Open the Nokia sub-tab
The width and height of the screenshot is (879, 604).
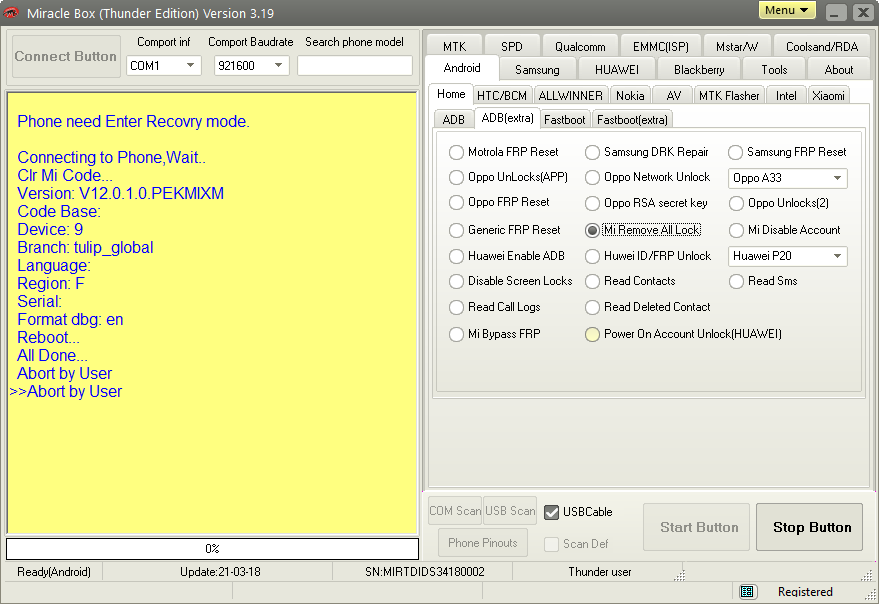(630, 95)
